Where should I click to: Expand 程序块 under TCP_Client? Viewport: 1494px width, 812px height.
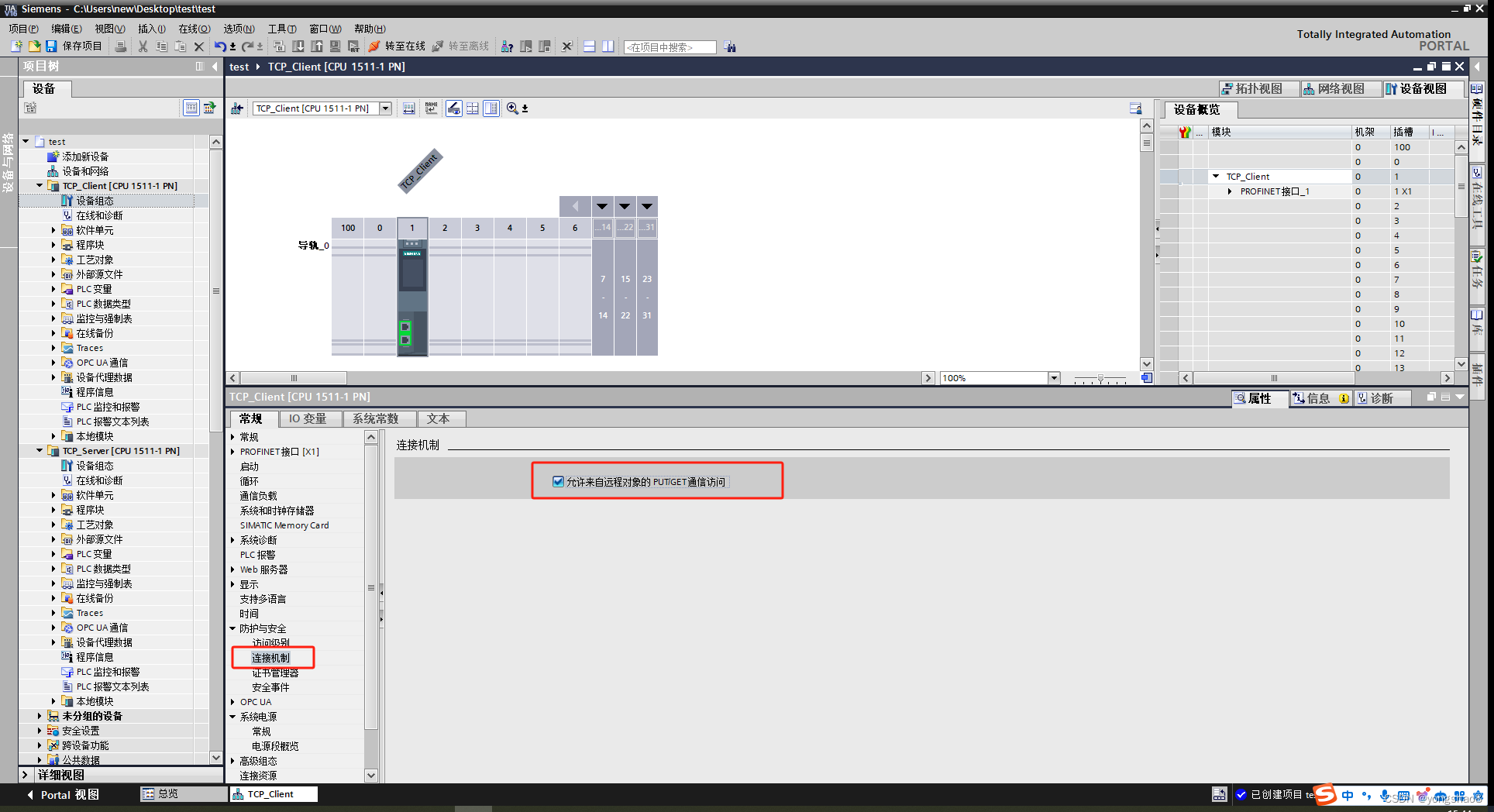(x=53, y=245)
